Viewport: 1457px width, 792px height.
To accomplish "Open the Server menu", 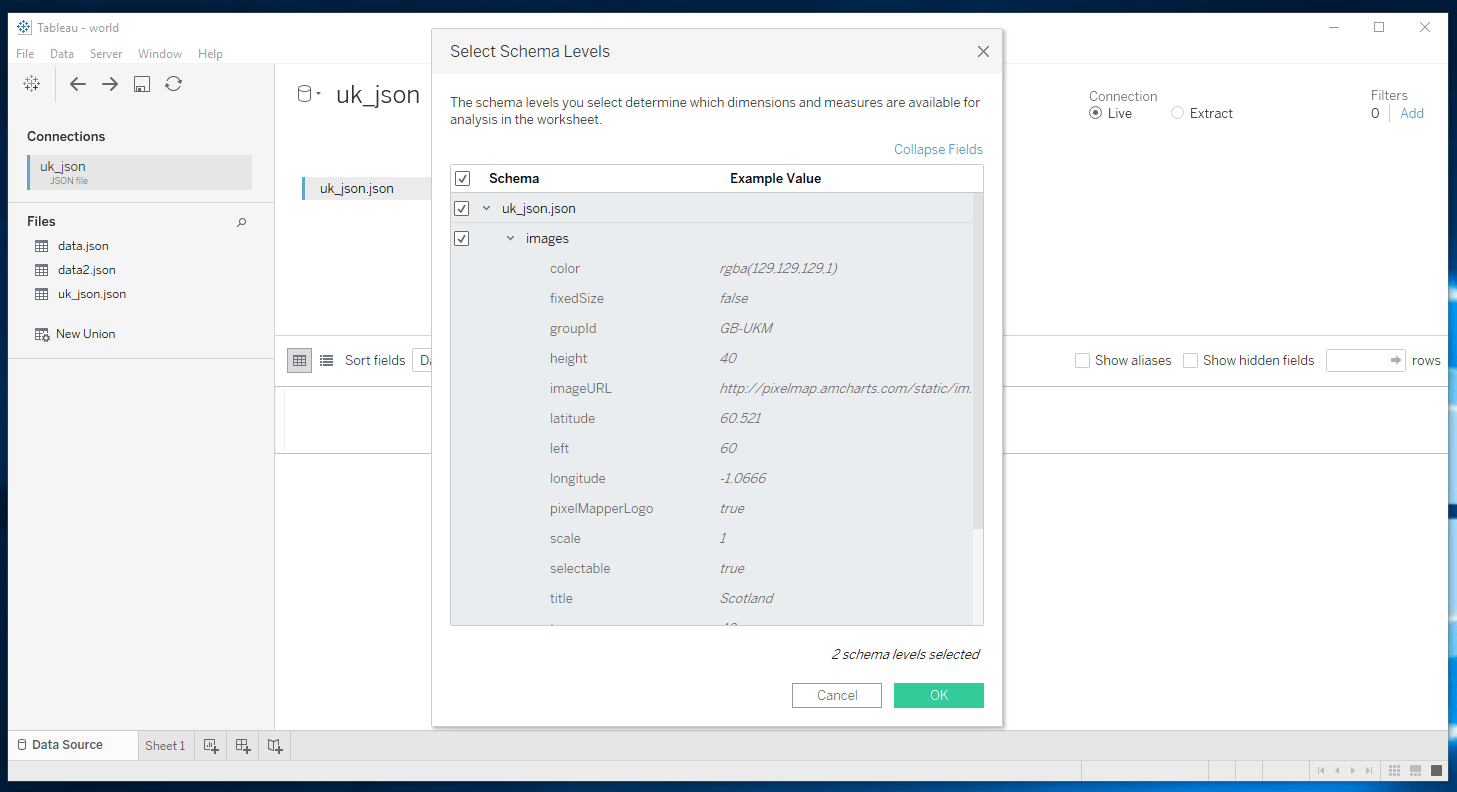I will (x=106, y=54).
